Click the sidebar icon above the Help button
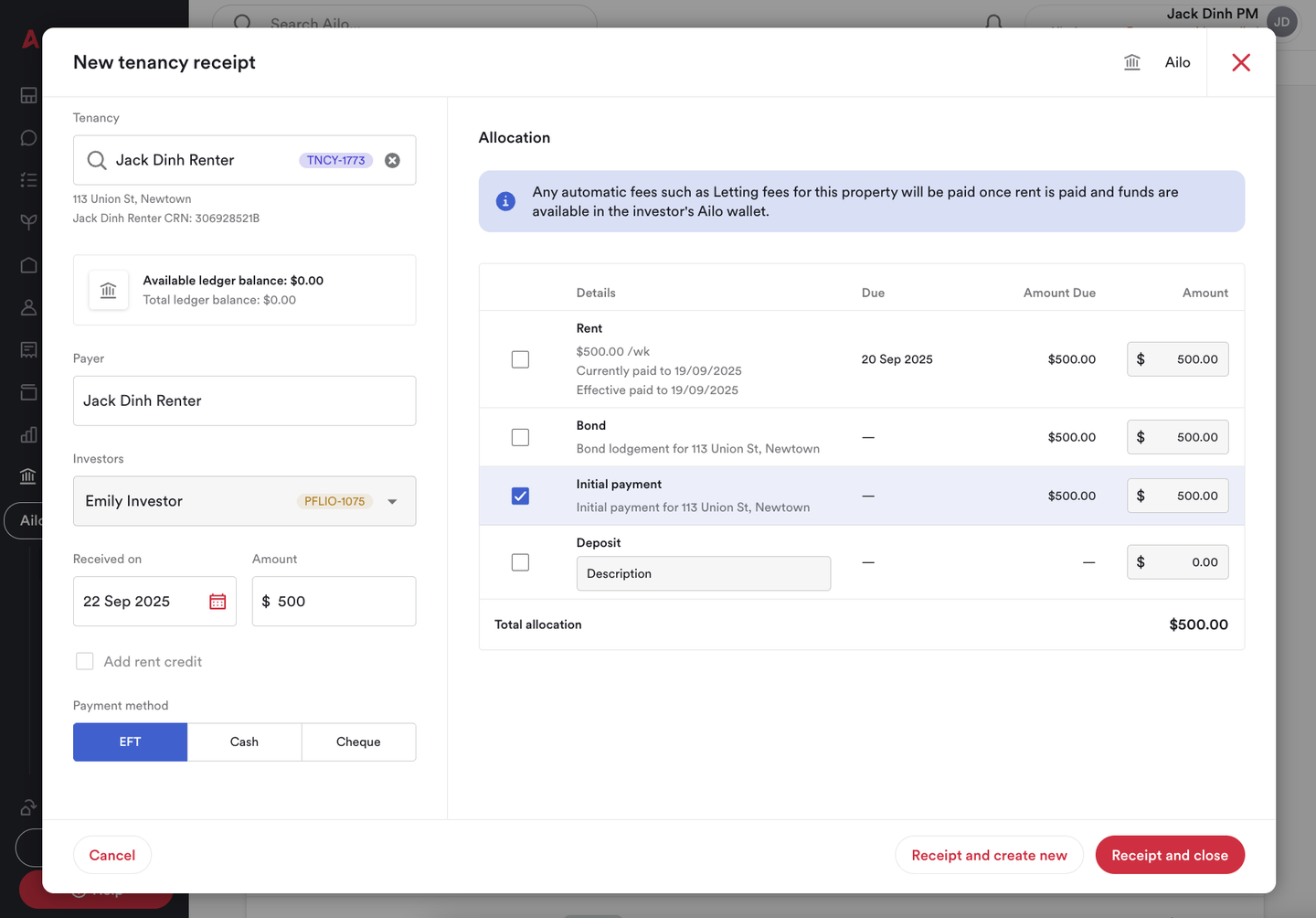This screenshot has height=918, width=1316. point(28,807)
